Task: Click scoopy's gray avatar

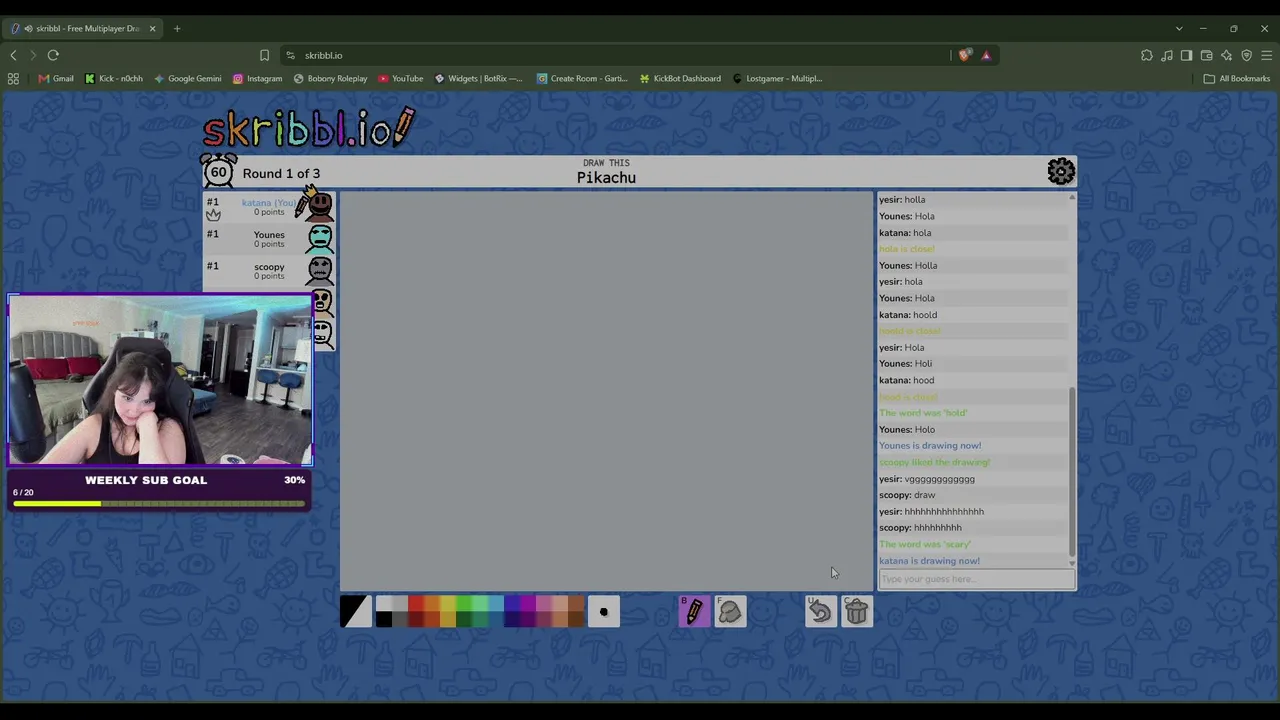Action: point(320,270)
